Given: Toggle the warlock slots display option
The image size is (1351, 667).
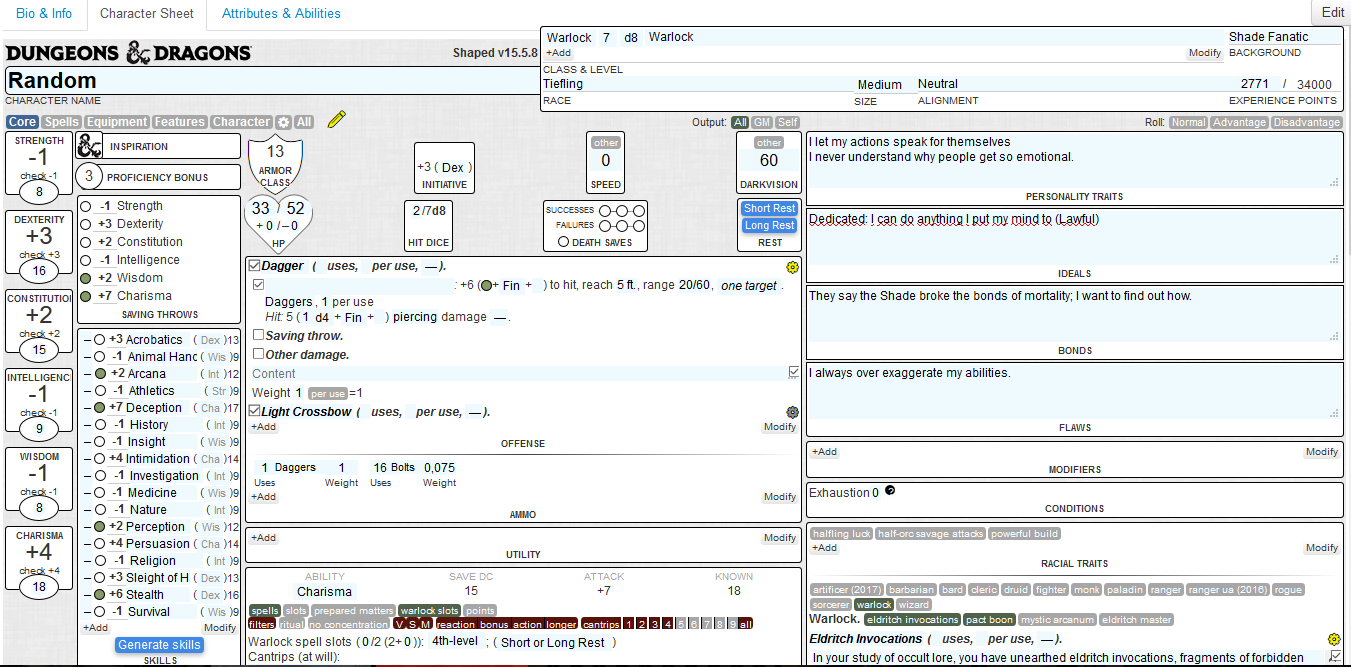Looking at the screenshot, I should pyautogui.click(x=429, y=610).
